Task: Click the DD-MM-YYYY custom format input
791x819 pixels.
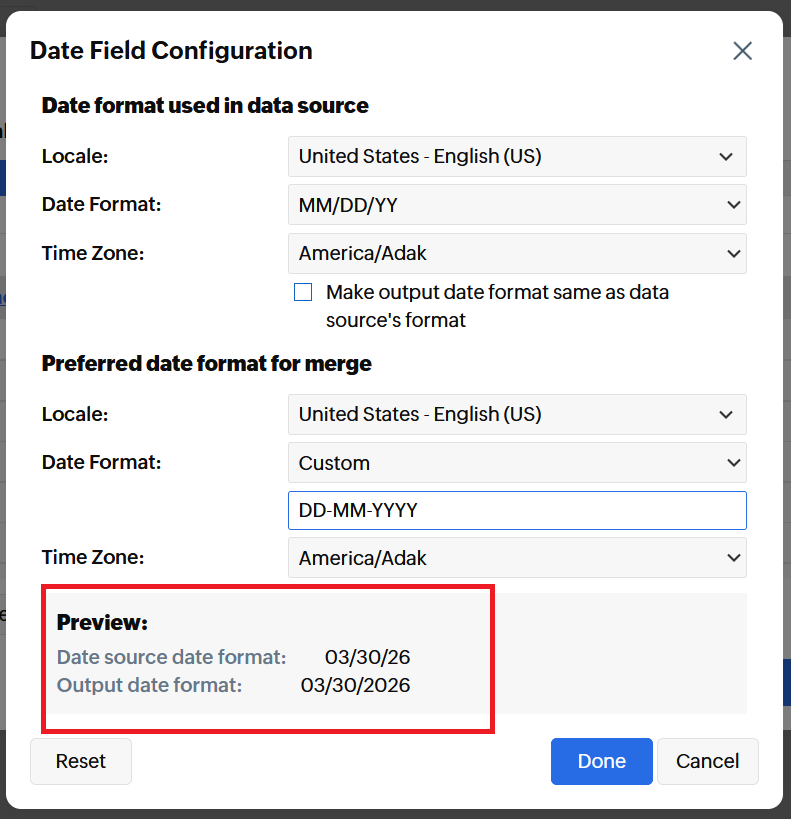Action: click(x=516, y=510)
